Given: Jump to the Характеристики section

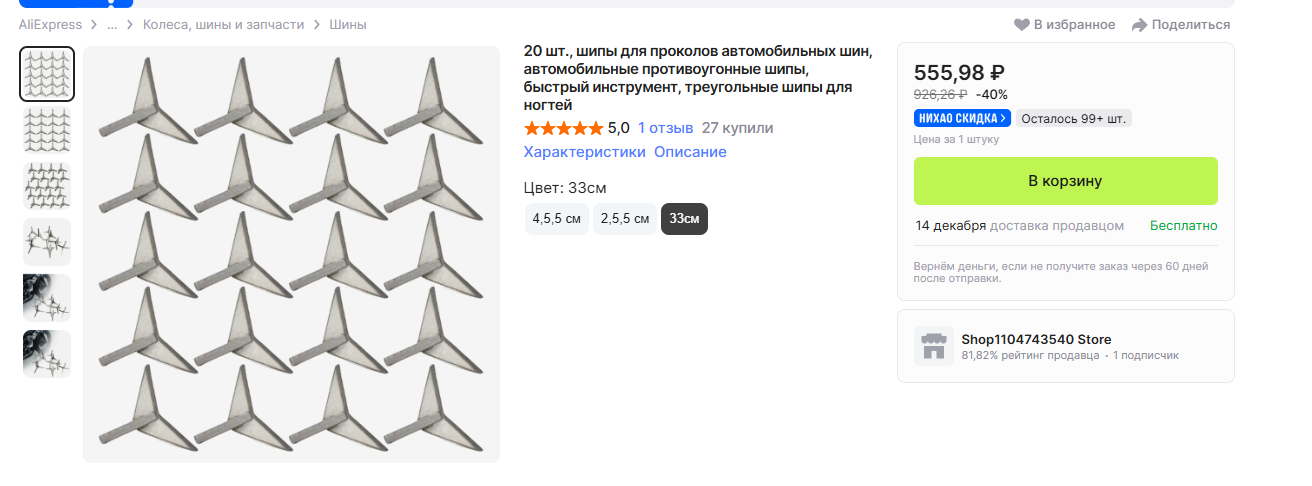Looking at the screenshot, I should (584, 152).
